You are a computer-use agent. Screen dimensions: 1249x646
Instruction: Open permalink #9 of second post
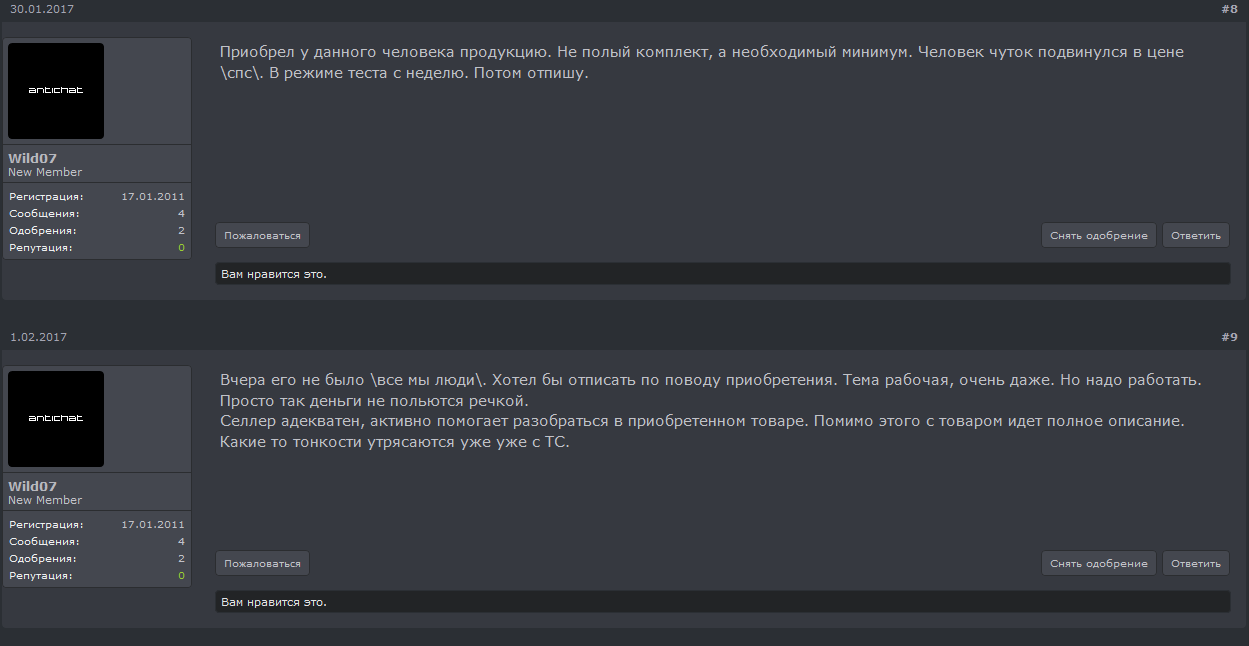coord(1229,337)
